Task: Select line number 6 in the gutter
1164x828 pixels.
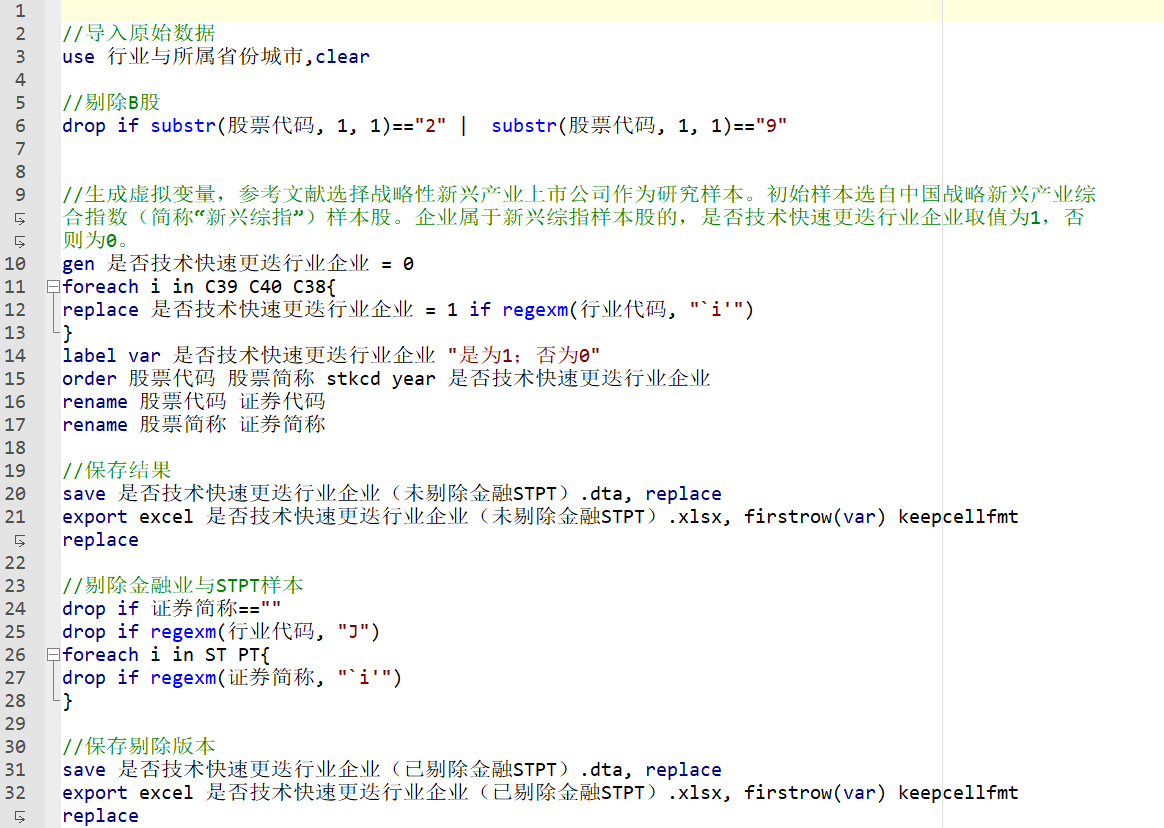Action: click(21, 126)
